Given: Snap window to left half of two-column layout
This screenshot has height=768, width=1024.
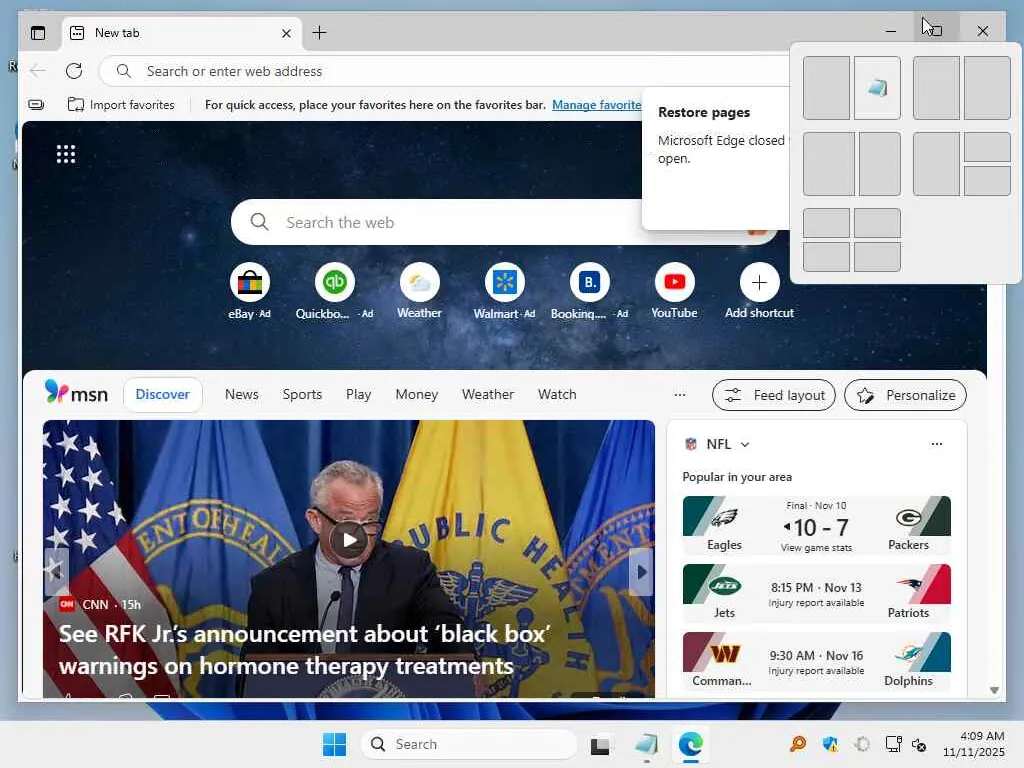Looking at the screenshot, I should point(826,88).
